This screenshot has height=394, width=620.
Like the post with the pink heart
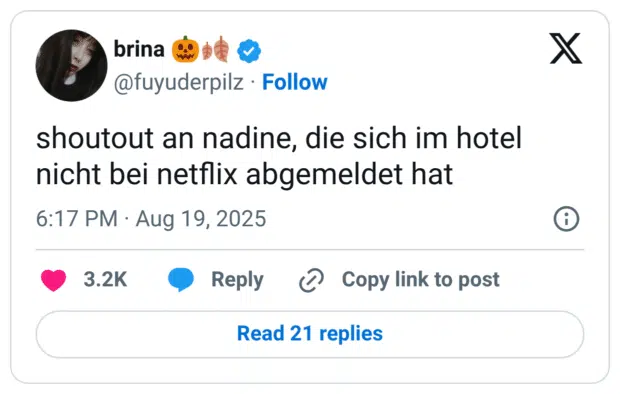[53, 280]
